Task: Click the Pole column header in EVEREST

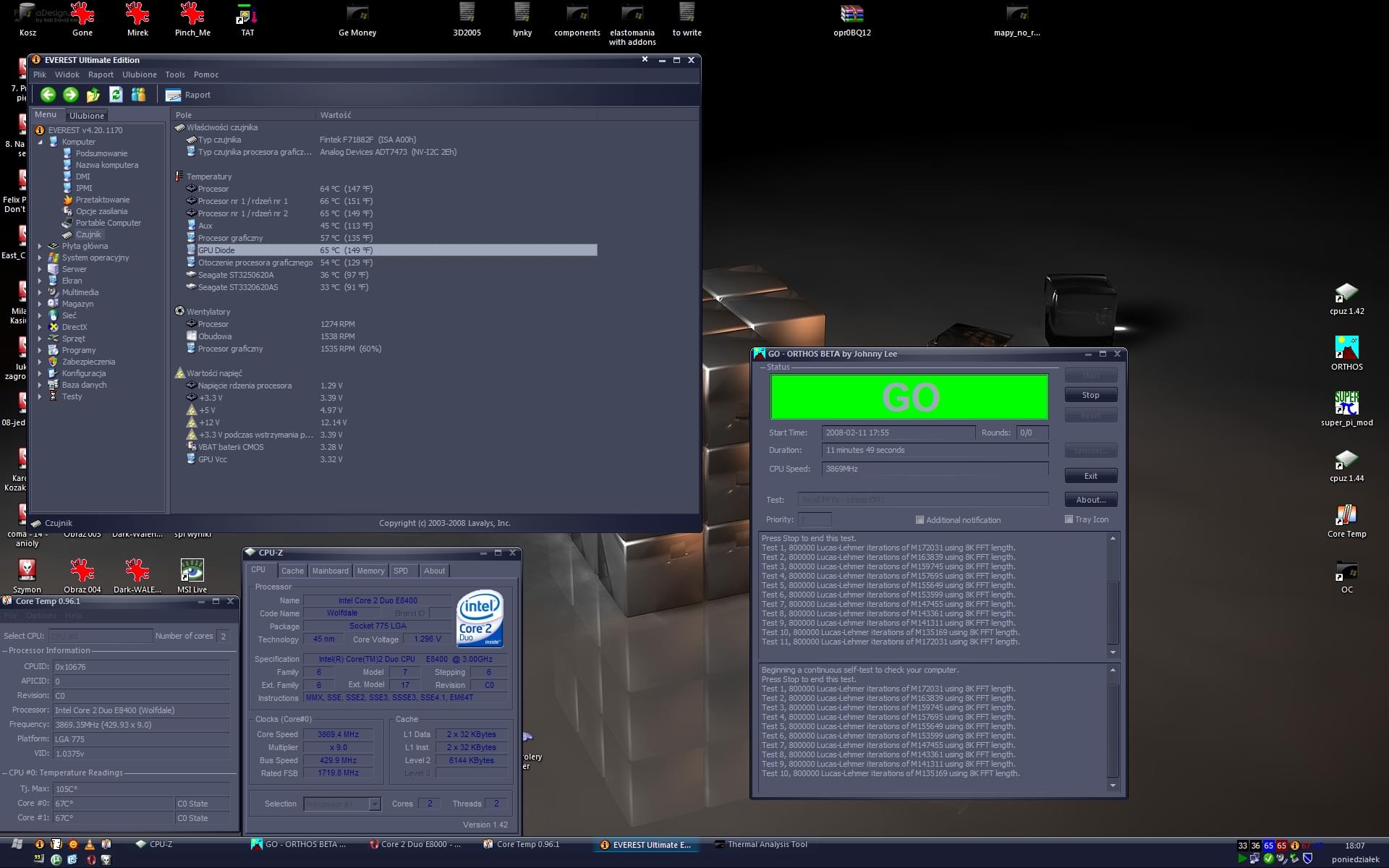Action: tap(244, 115)
